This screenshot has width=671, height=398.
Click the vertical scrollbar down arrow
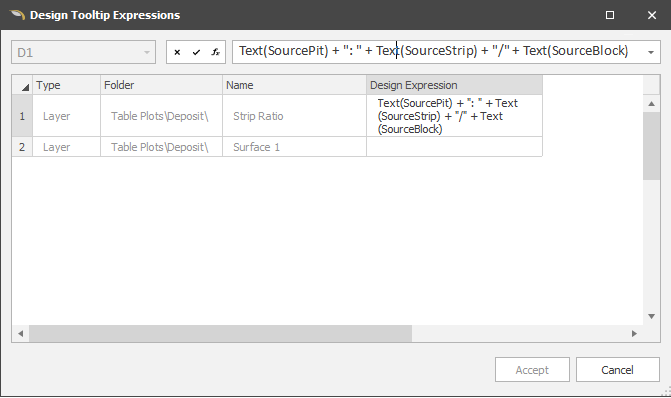click(x=651, y=316)
